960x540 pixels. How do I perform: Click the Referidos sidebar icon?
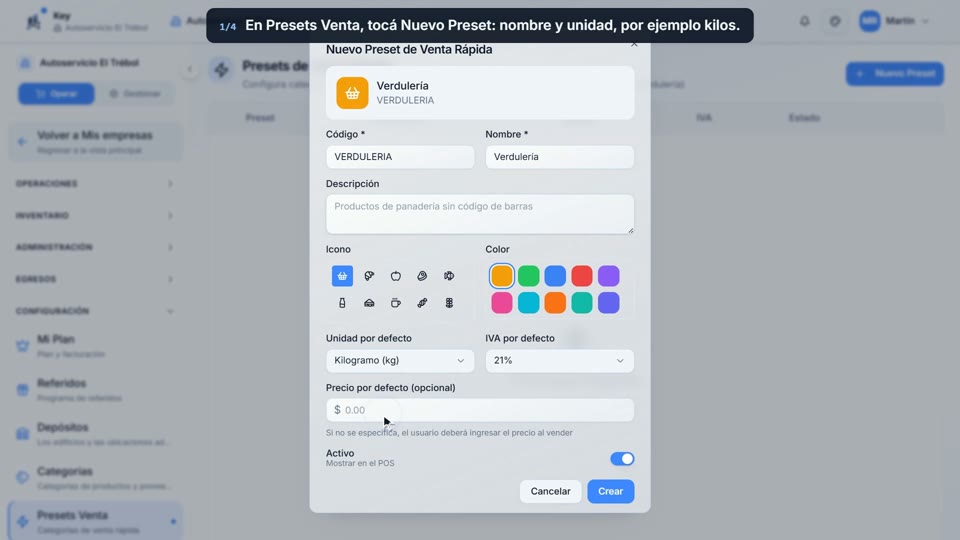point(23,389)
